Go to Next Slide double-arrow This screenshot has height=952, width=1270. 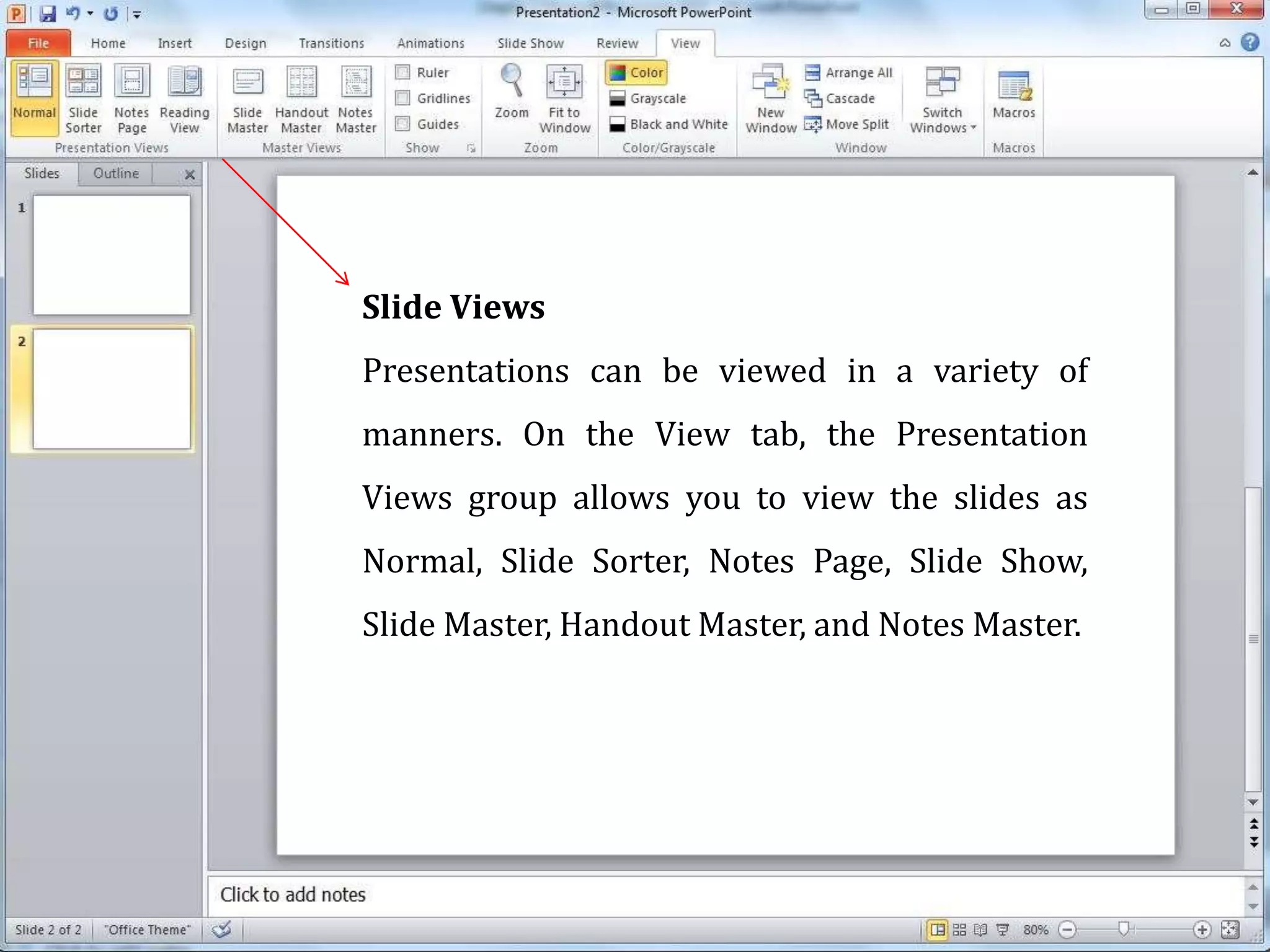pos(1253,842)
